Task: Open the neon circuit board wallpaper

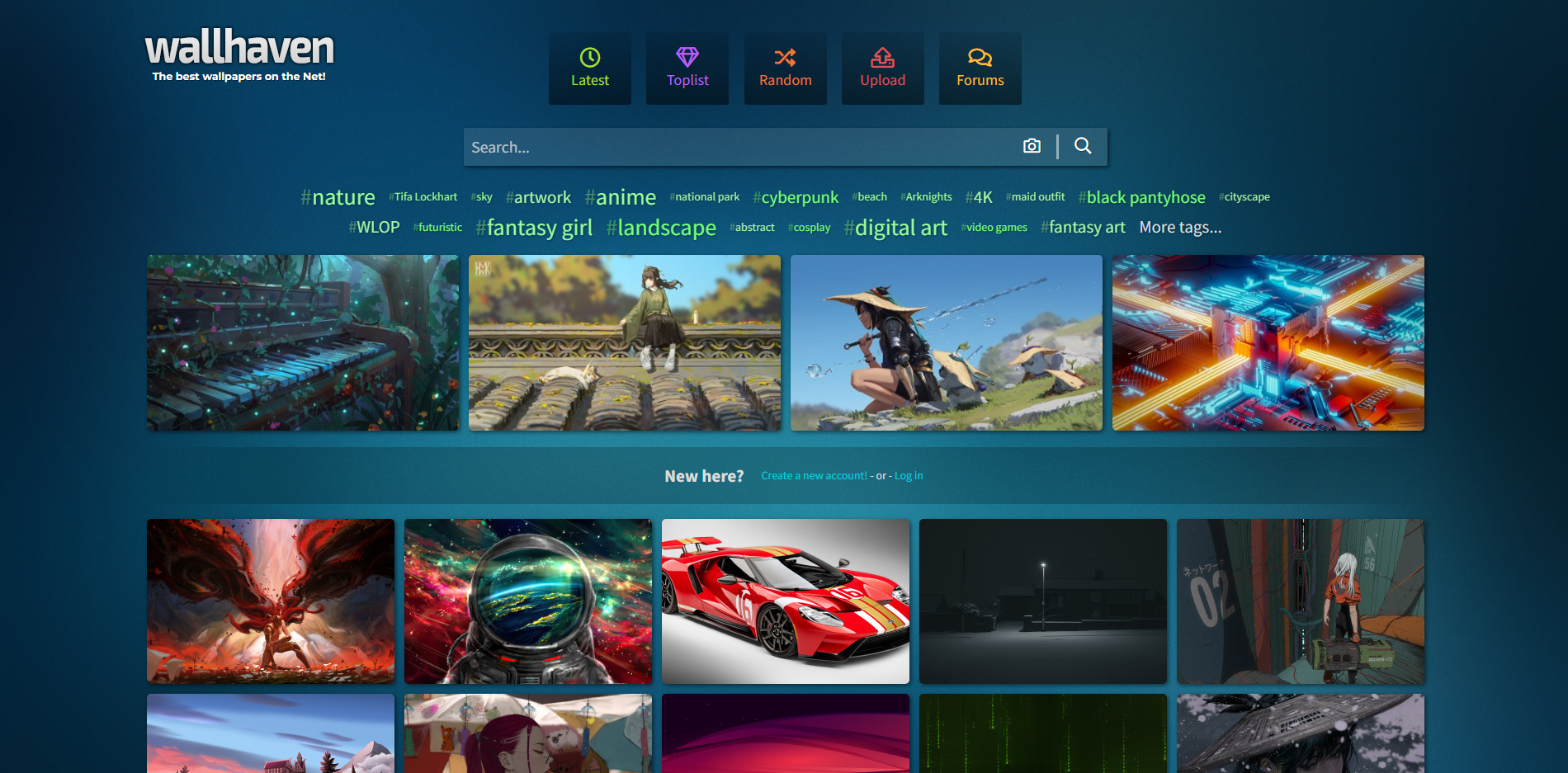Action: click(1268, 342)
